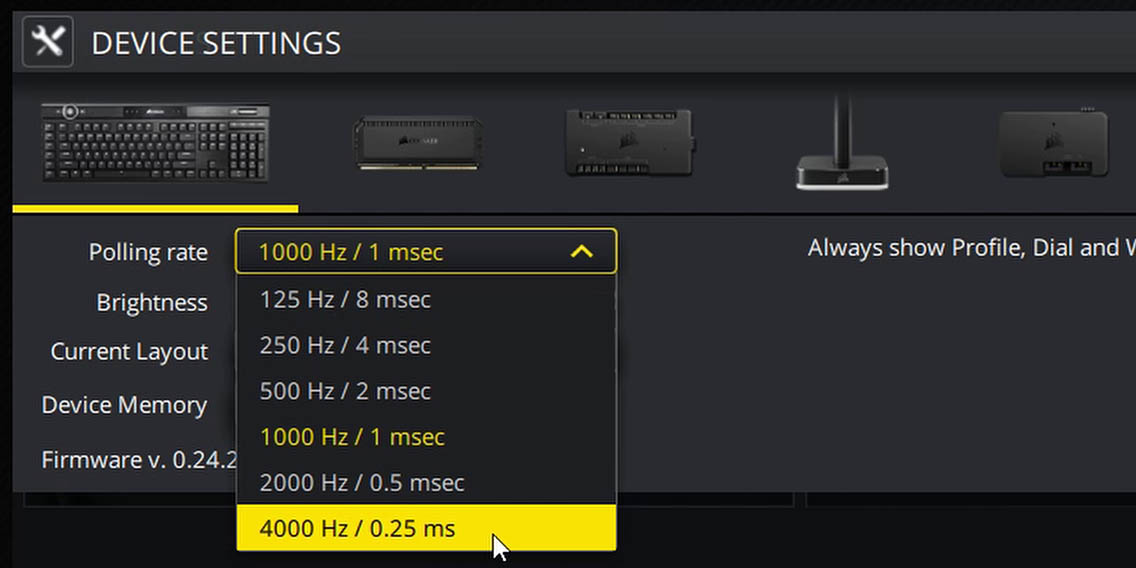
Task: Click the Current Layout setting label
Action: pos(130,352)
